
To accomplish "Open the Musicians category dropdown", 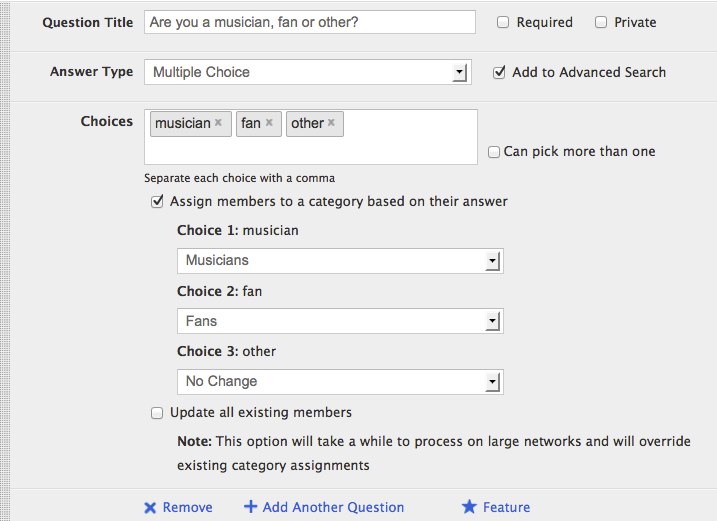I will pos(340,261).
